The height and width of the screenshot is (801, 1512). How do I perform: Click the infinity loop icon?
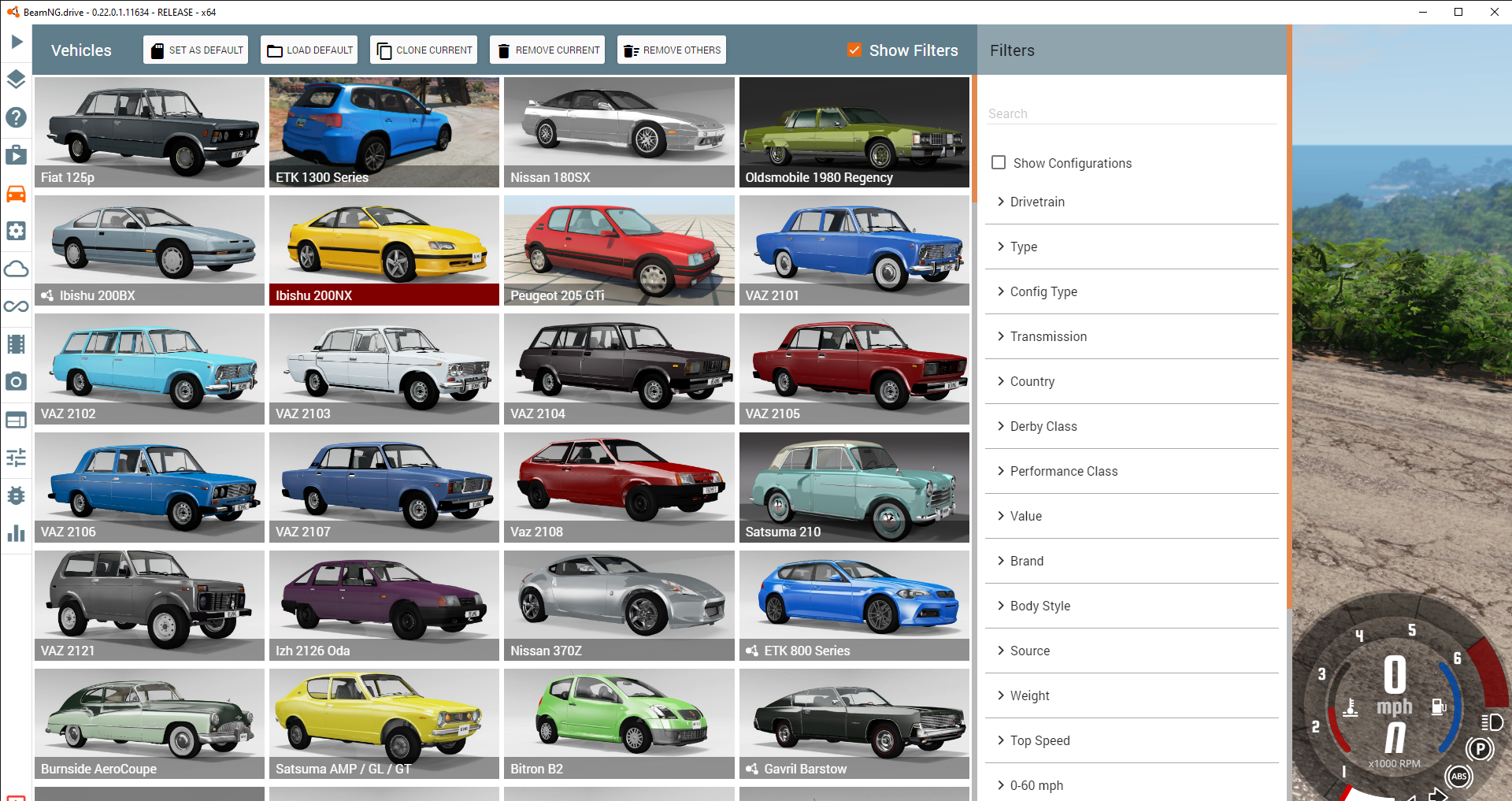click(x=17, y=306)
